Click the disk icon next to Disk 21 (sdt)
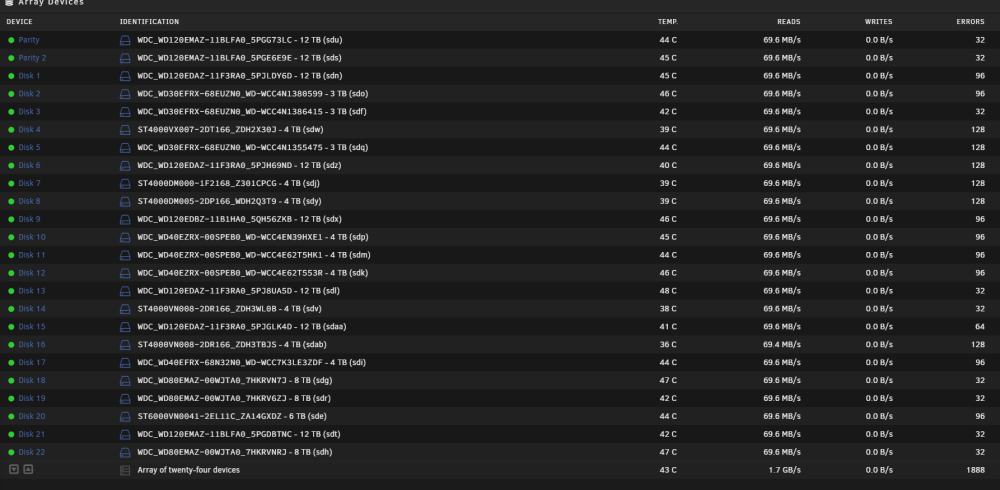1000x490 pixels. click(125, 434)
